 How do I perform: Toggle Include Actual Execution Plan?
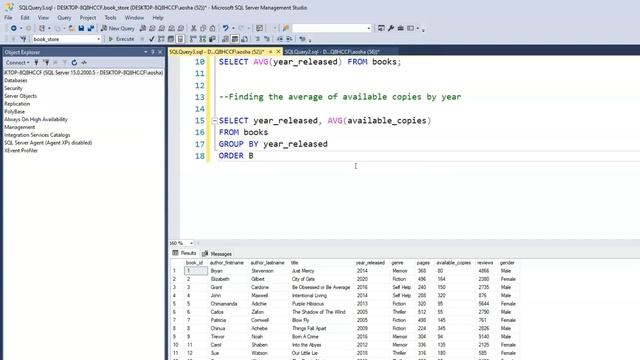click(x=193, y=39)
